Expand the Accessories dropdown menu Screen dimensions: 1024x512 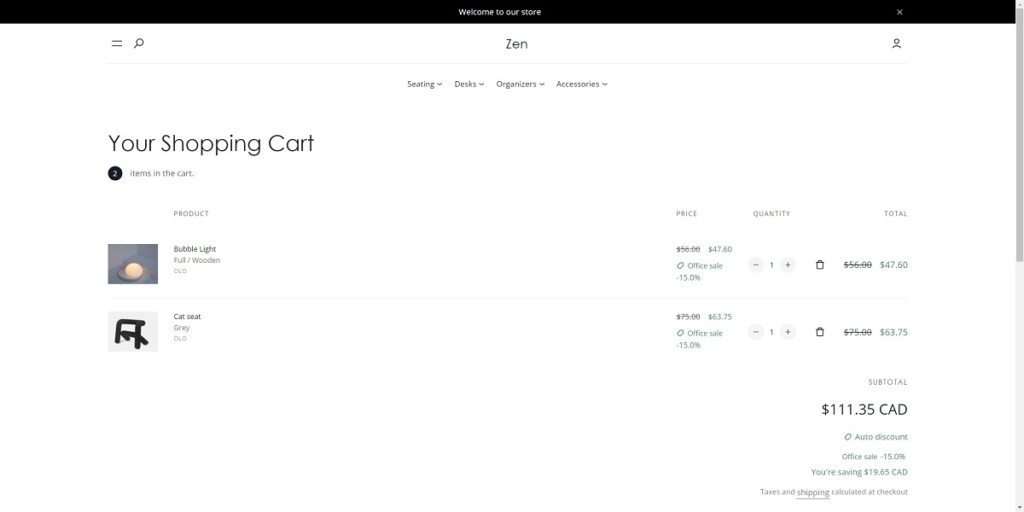[581, 84]
